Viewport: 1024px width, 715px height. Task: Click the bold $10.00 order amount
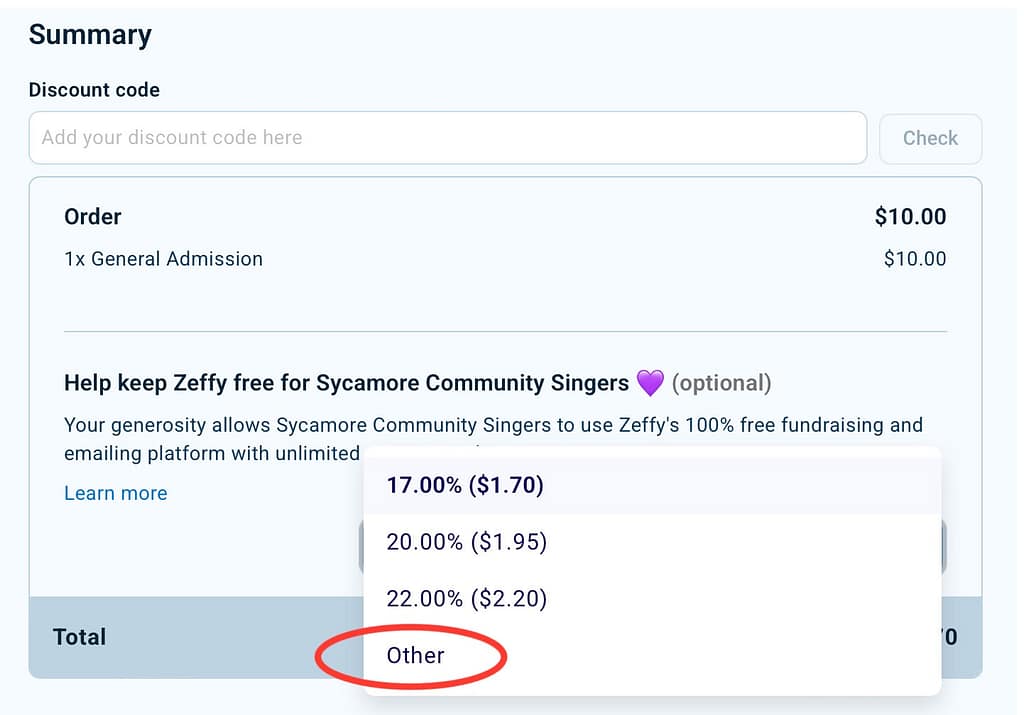point(910,217)
